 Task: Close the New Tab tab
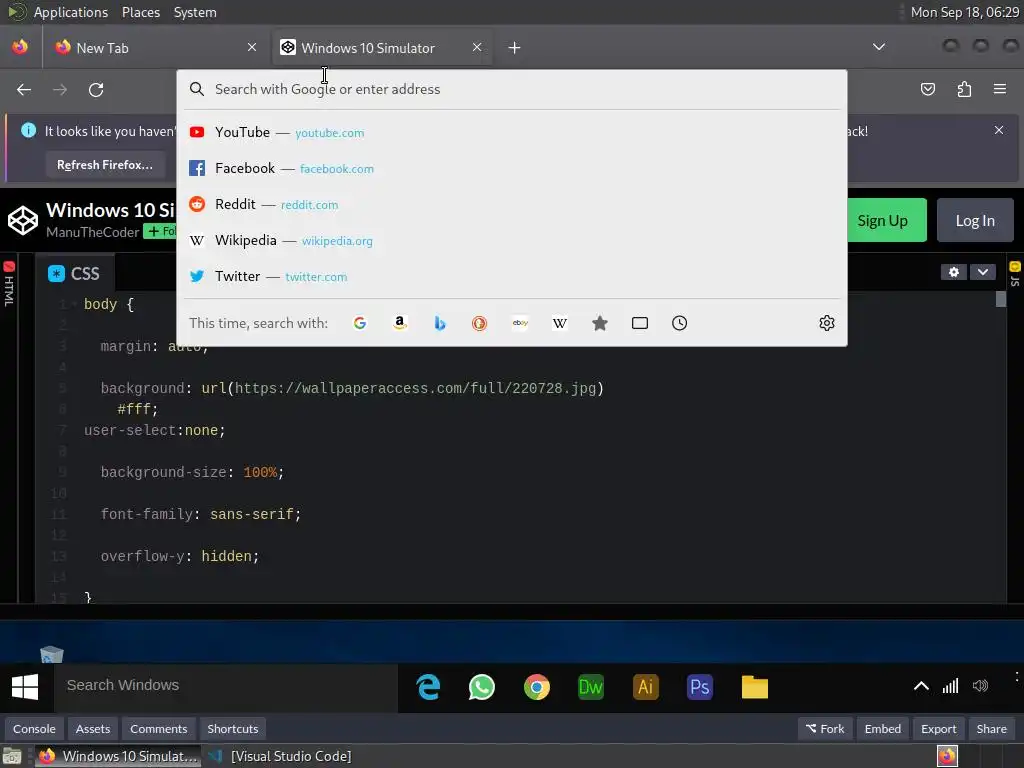(252, 47)
